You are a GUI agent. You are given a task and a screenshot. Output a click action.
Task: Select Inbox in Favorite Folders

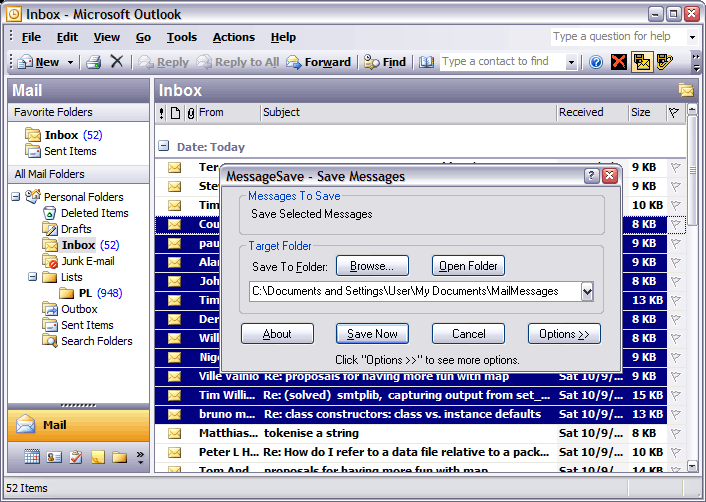coord(64,135)
